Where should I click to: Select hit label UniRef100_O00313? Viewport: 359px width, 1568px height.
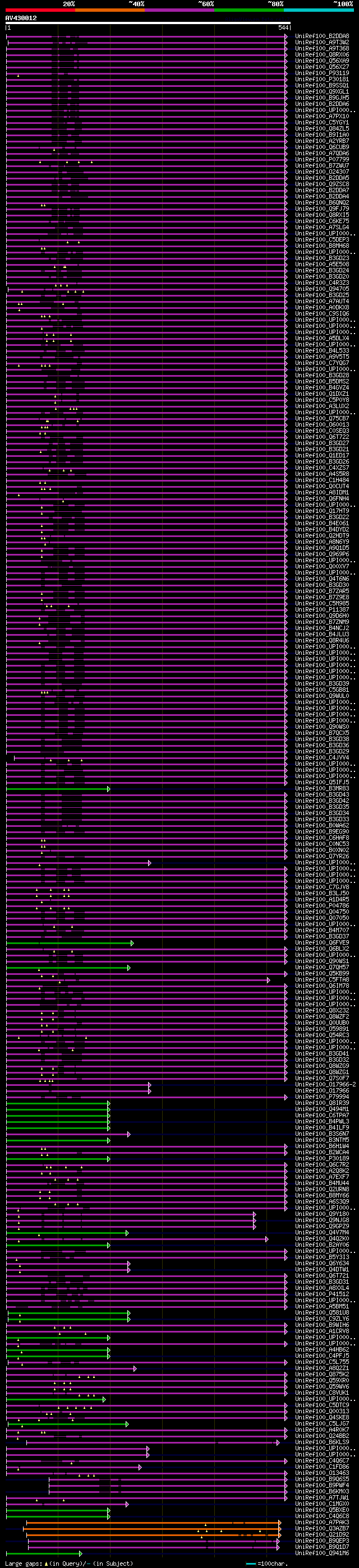322,1412
